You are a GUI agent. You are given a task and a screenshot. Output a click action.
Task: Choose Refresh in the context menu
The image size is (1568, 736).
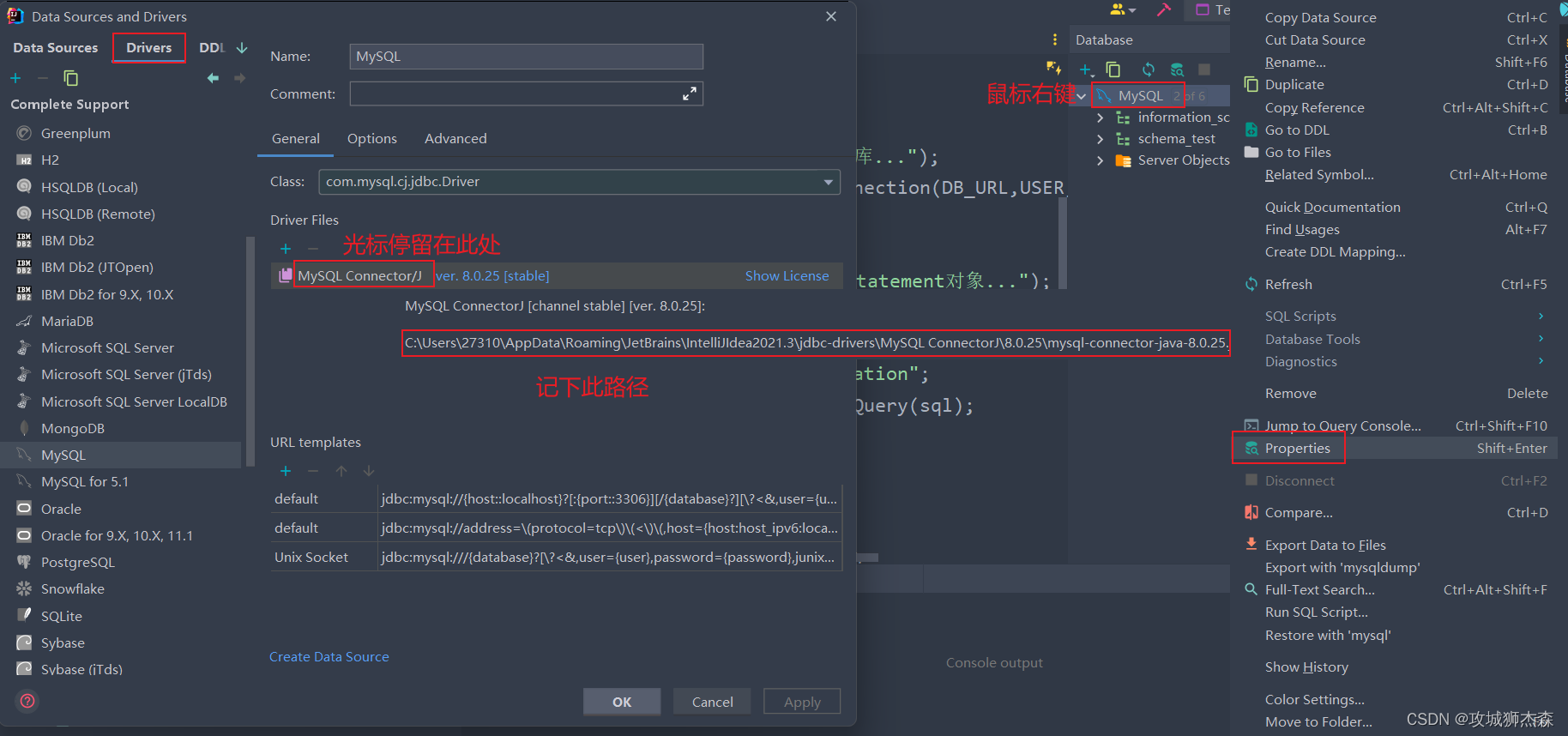(x=1394, y=284)
